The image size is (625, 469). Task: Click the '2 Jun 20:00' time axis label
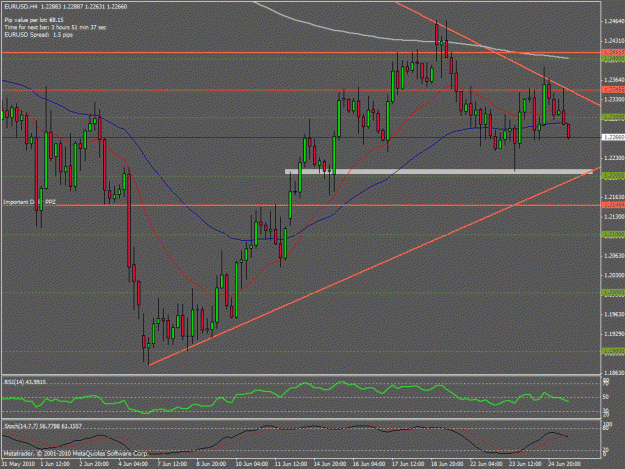click(x=94, y=464)
